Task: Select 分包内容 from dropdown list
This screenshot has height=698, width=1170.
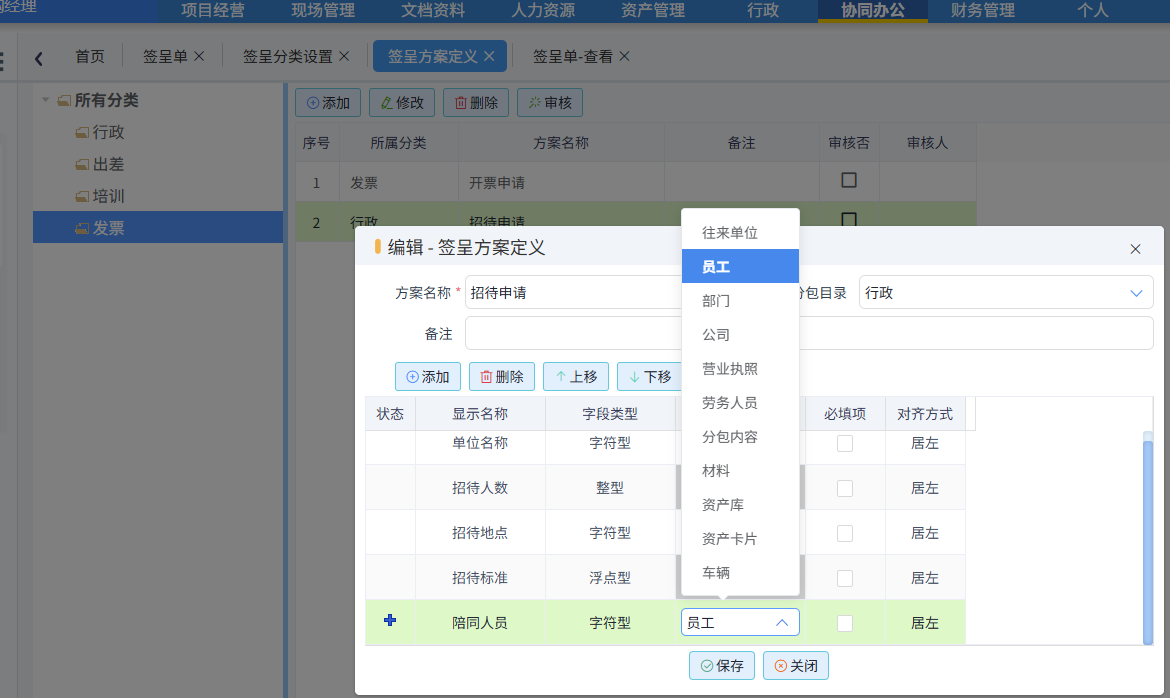Action: coord(740,437)
